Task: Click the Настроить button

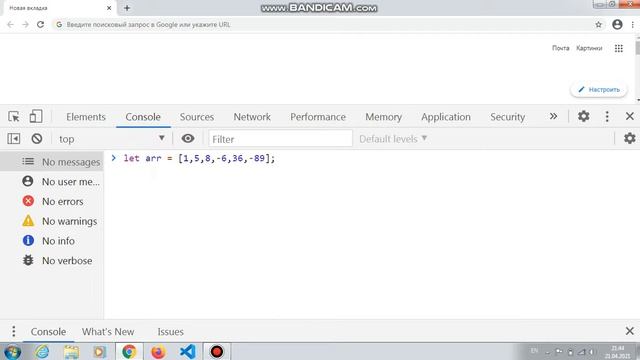Action: click(x=598, y=89)
